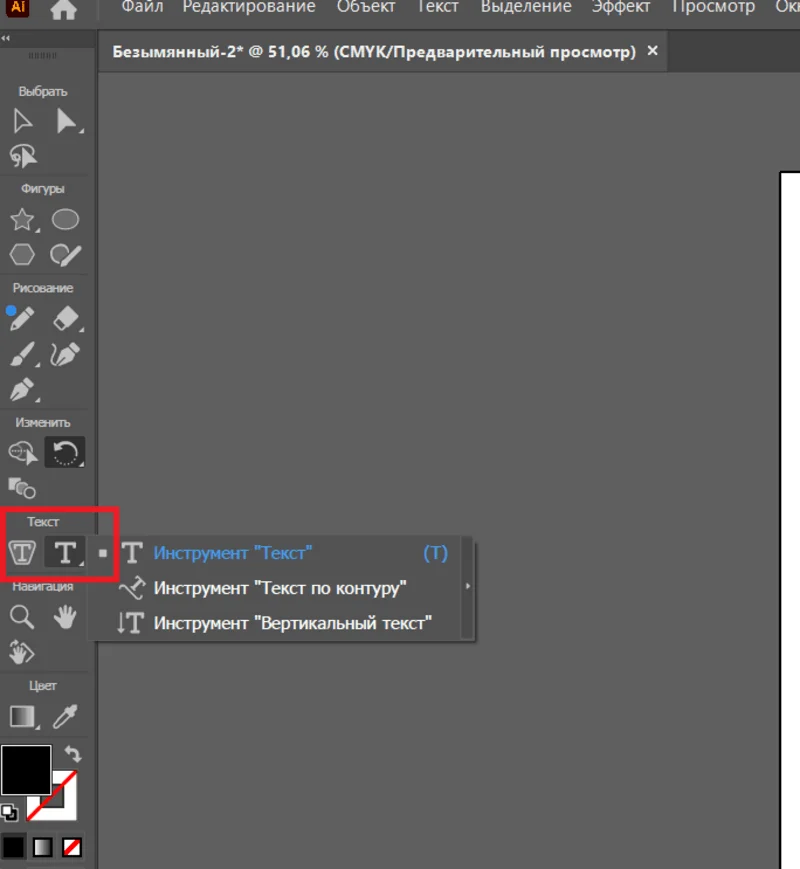Select the Ellipse tool

point(65,219)
